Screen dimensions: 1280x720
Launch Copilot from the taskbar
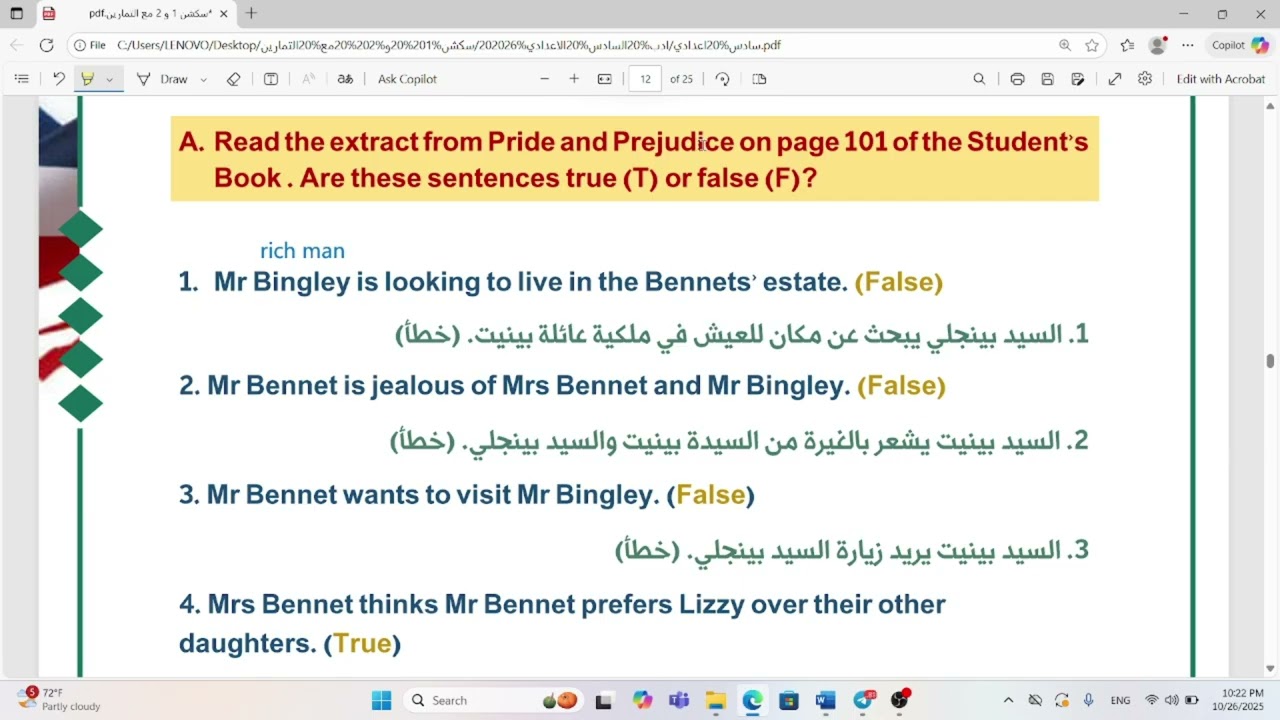[642, 701]
